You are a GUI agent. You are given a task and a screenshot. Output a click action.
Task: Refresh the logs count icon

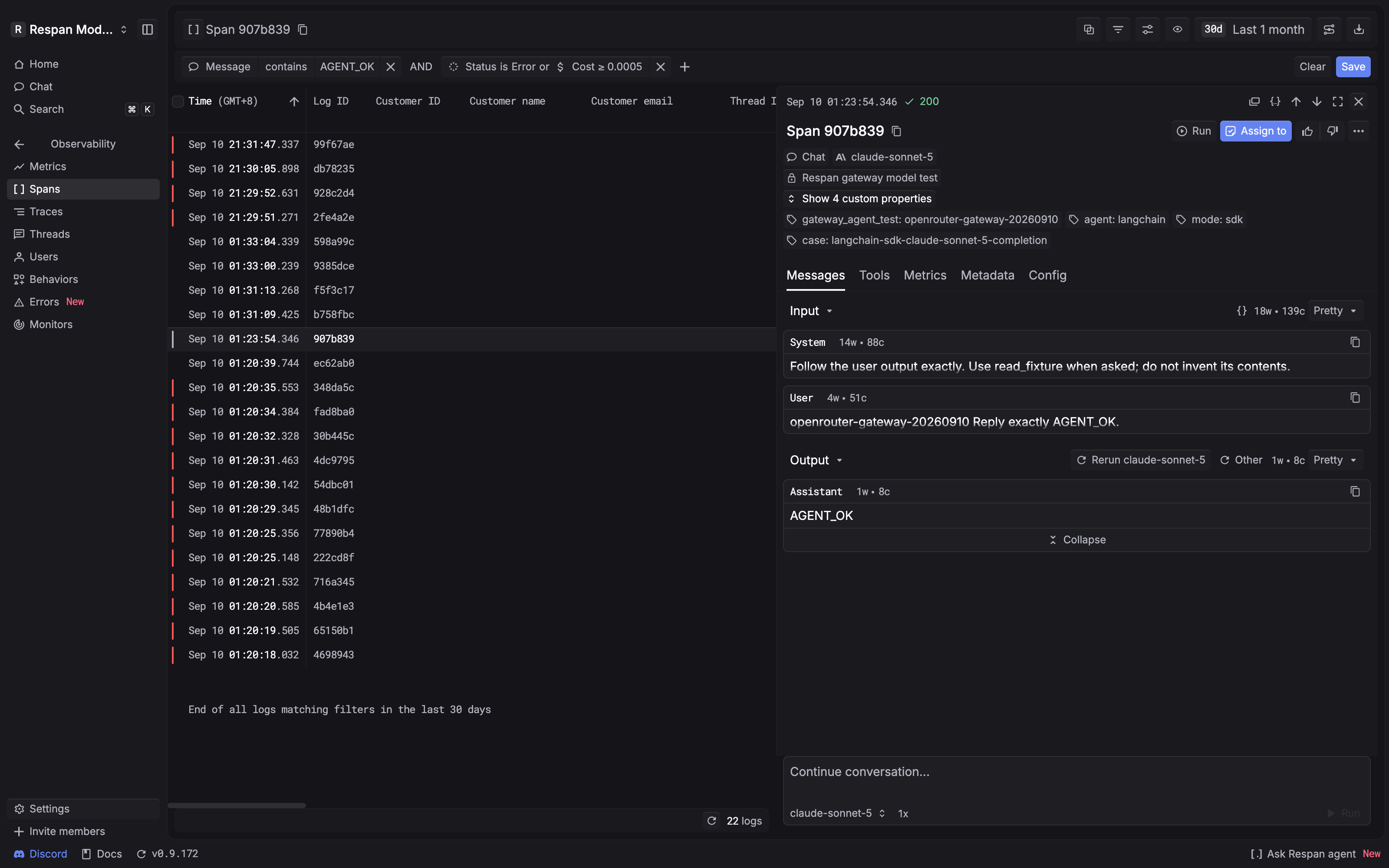(x=712, y=820)
